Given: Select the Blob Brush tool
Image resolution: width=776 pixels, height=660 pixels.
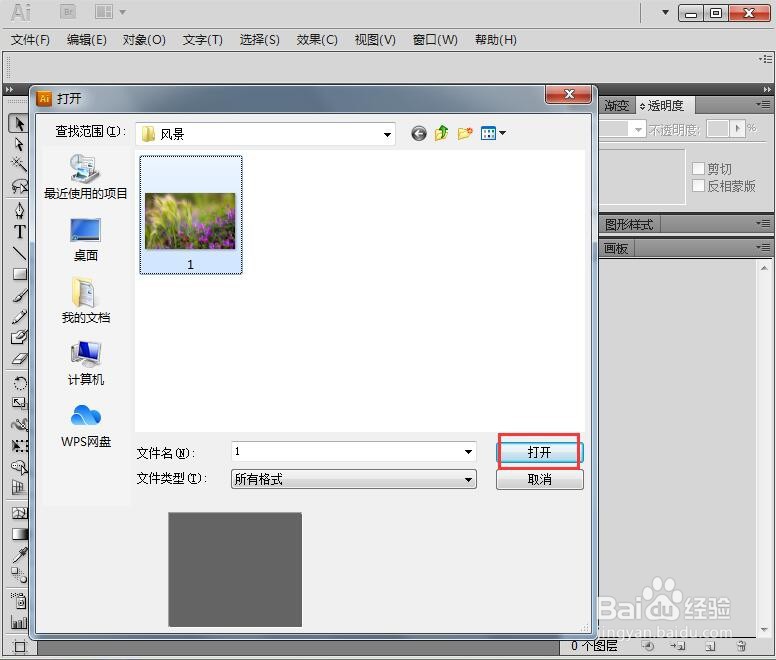Looking at the screenshot, I should coord(19,337).
